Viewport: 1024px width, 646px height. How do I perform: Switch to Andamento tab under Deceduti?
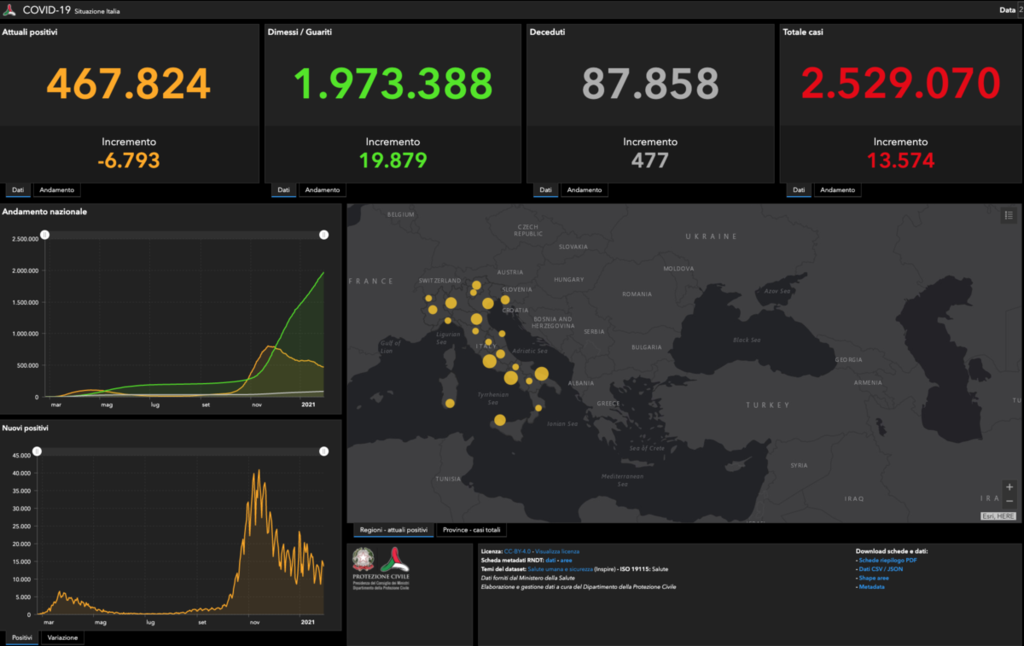[x=584, y=190]
